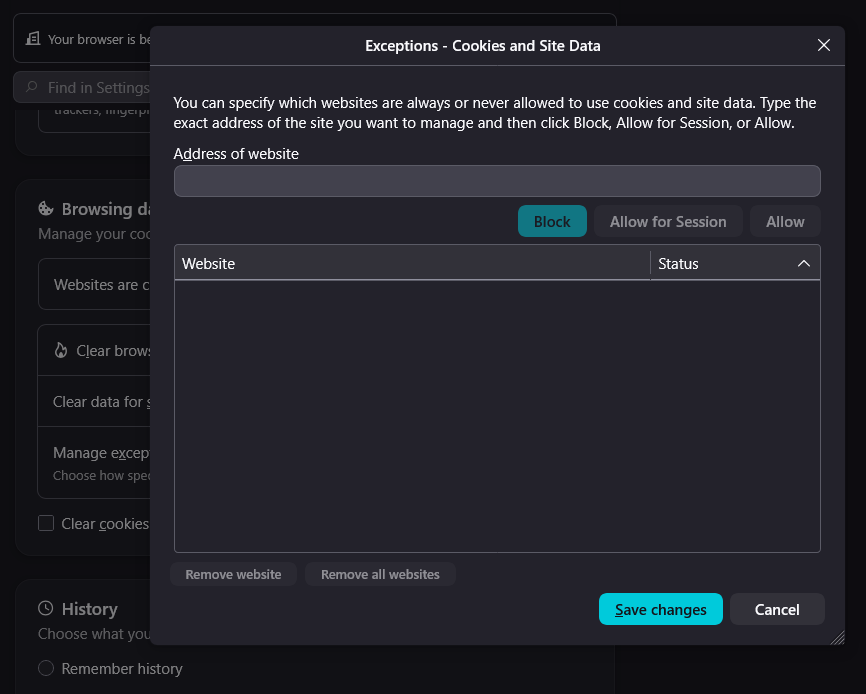Click the Browsing data section heading
This screenshot has height=694, width=866.
pos(105,209)
